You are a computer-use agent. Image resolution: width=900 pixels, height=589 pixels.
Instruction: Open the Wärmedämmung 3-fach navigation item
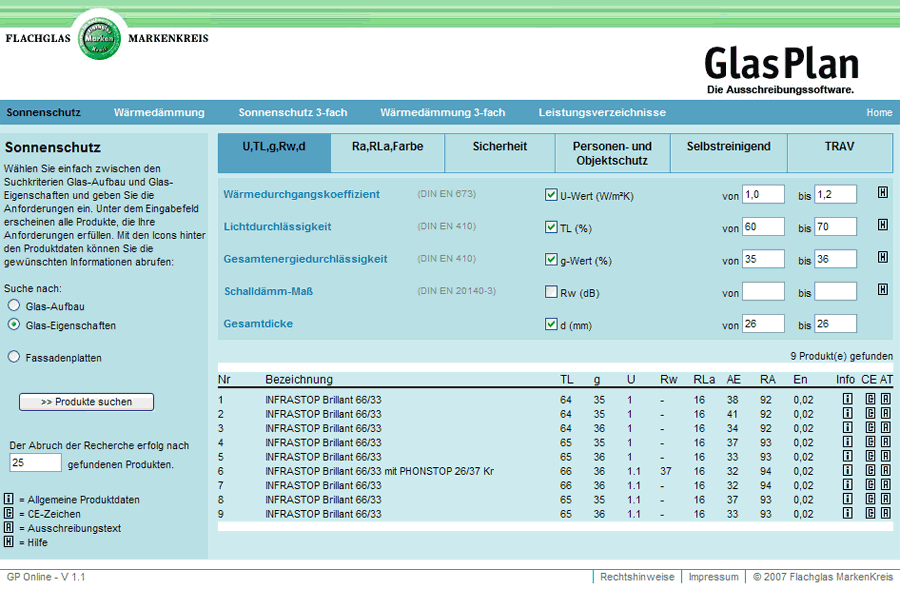[x=443, y=113]
